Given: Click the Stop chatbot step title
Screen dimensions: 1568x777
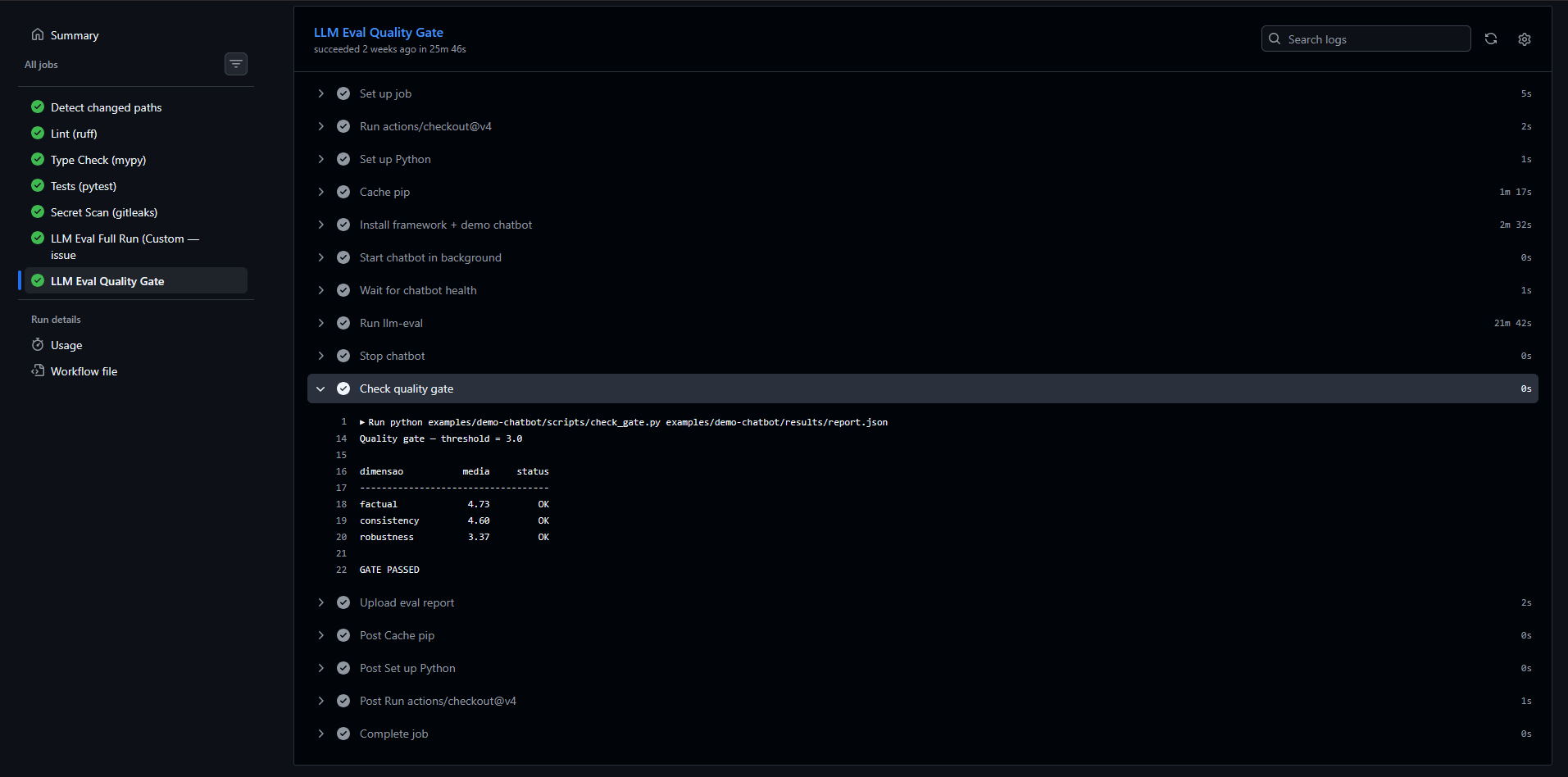Looking at the screenshot, I should coord(392,356).
